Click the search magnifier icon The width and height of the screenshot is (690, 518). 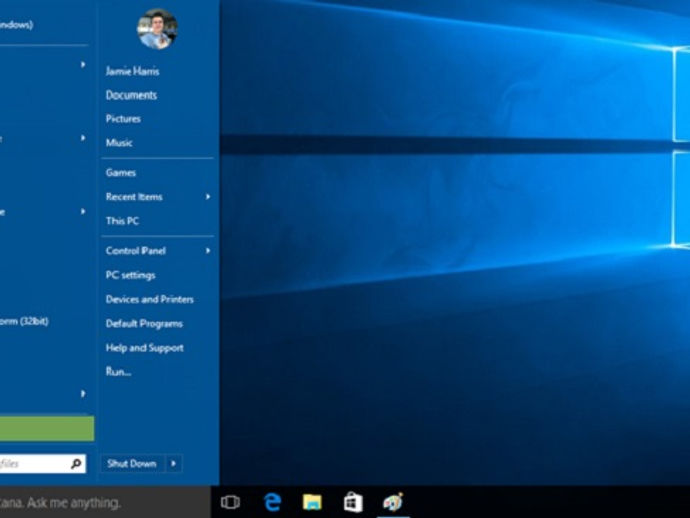click(x=76, y=463)
